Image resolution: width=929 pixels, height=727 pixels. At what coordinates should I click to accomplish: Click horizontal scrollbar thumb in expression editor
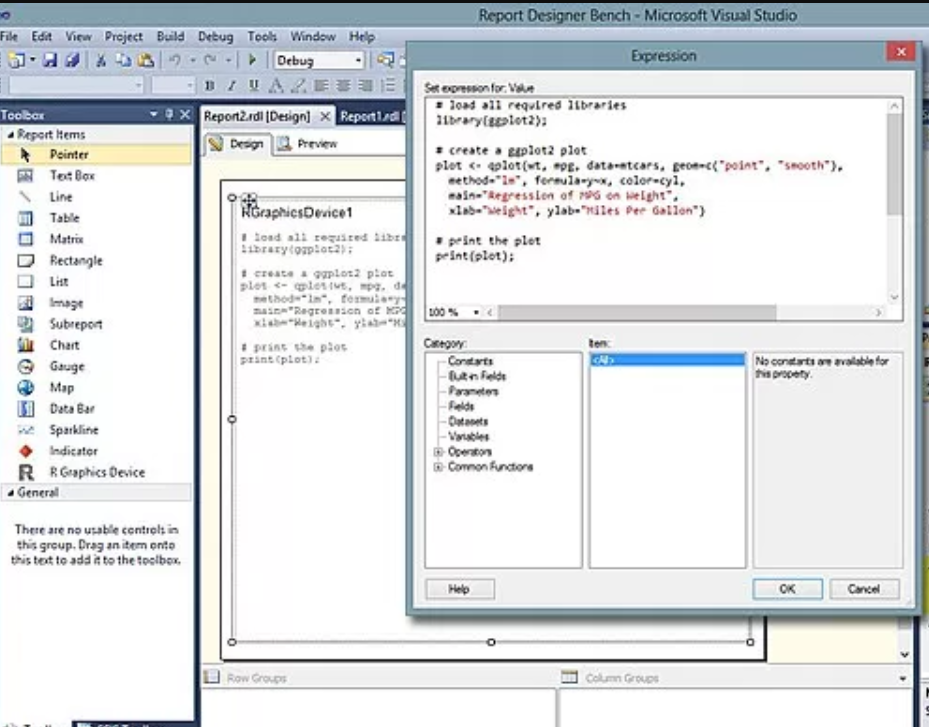tap(636, 312)
